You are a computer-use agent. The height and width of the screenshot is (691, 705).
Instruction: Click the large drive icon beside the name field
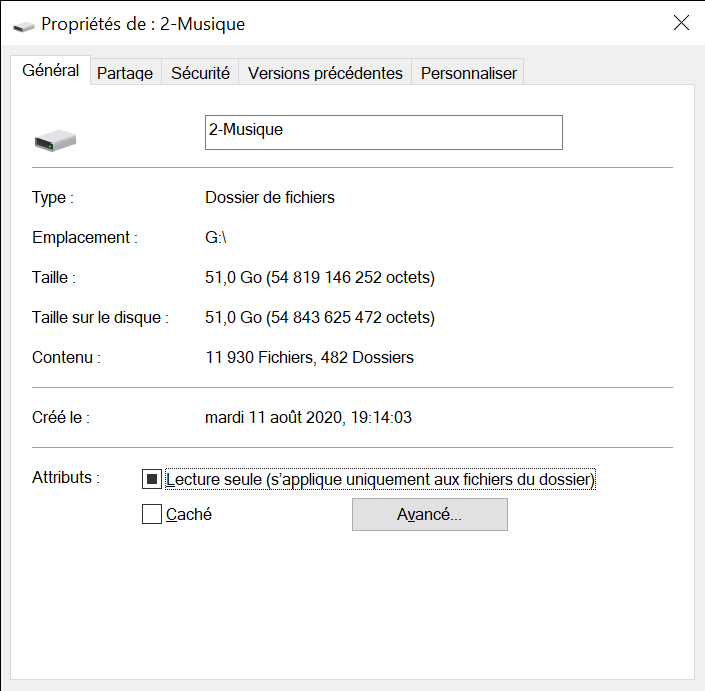[56, 140]
